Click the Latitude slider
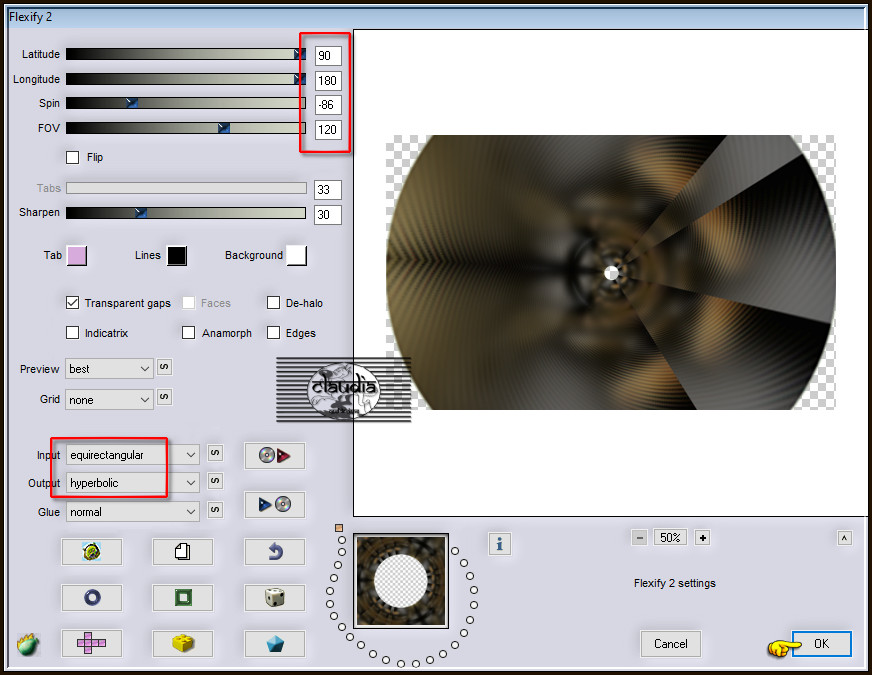Image resolution: width=872 pixels, height=675 pixels. (186, 54)
